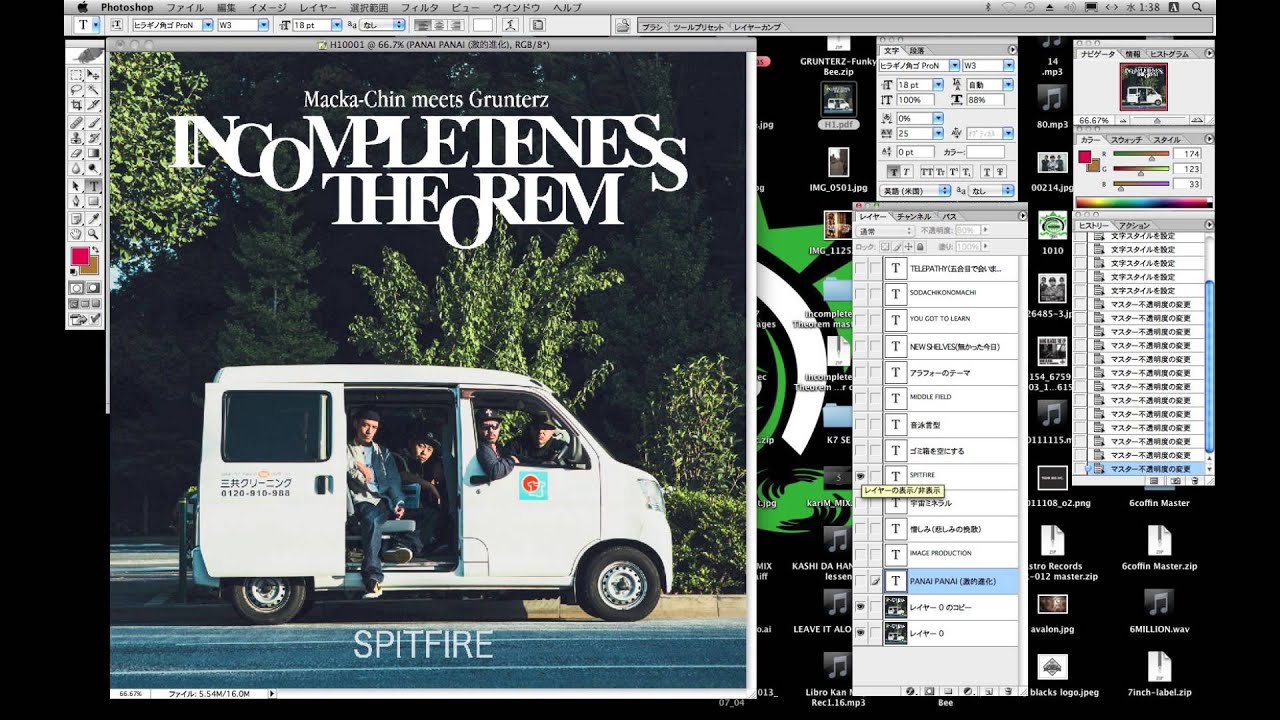The height and width of the screenshot is (720, 1280).
Task: Select the Clone Stamp tool
Action: pyautogui.click(x=76, y=136)
